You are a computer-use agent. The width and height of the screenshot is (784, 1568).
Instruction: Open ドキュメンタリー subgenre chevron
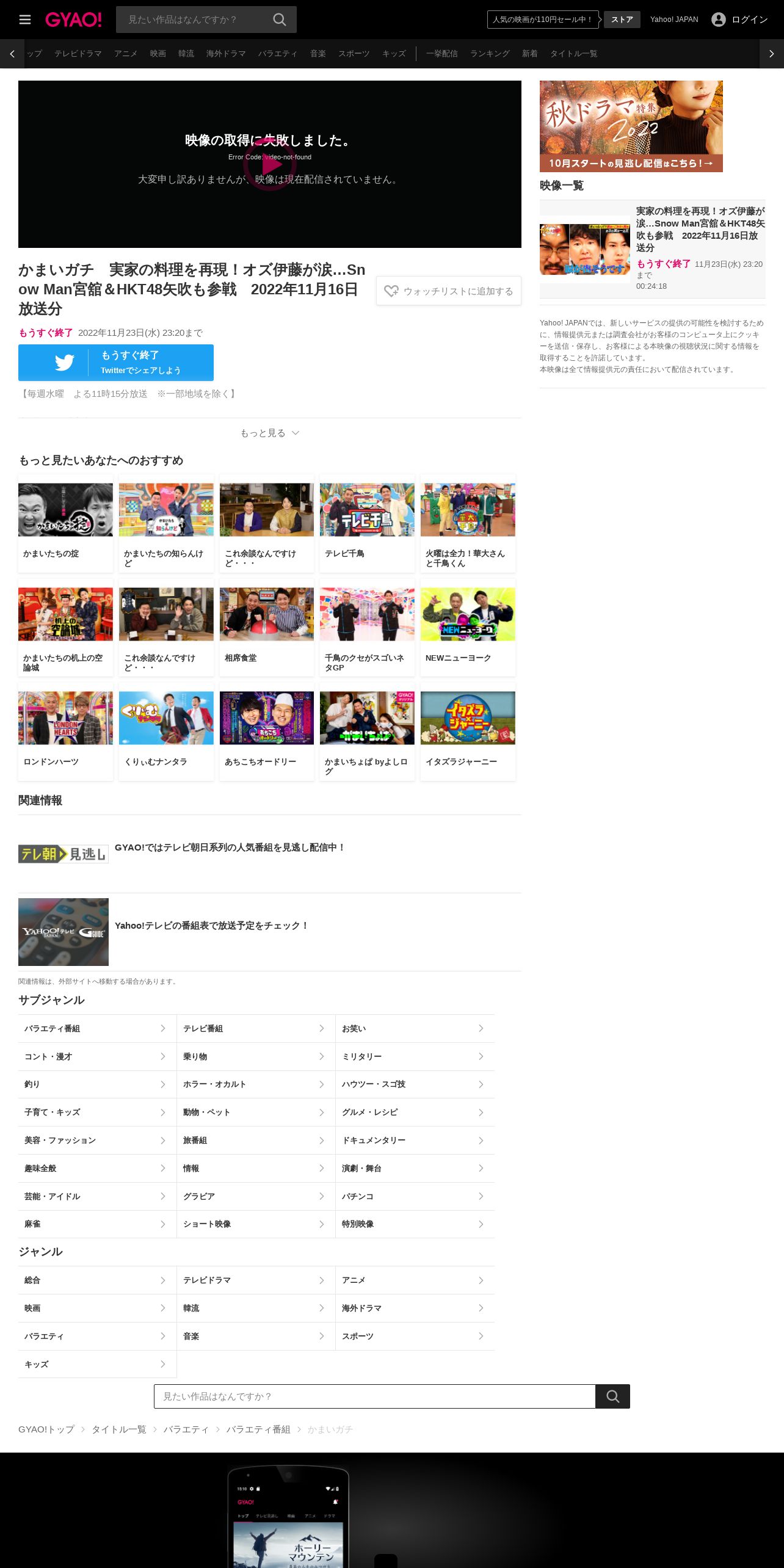coord(481,1141)
